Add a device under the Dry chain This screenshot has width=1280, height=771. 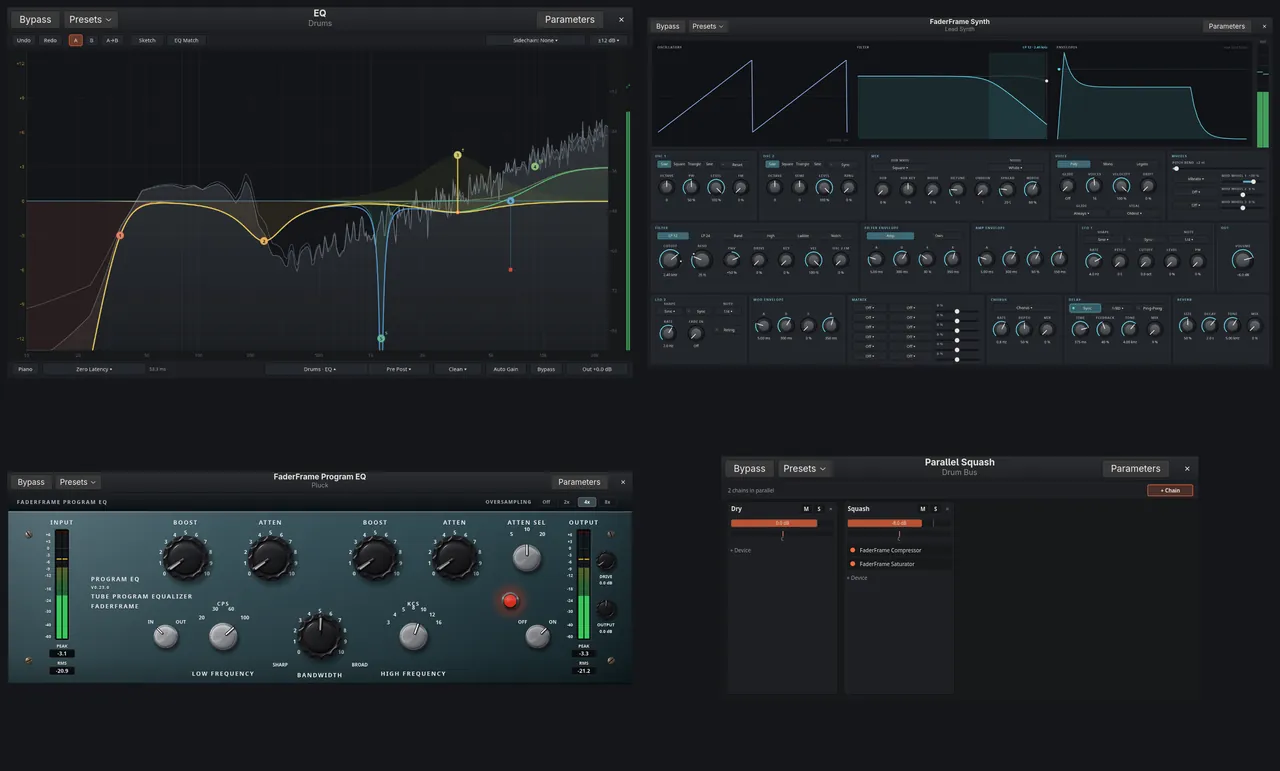click(x=741, y=550)
